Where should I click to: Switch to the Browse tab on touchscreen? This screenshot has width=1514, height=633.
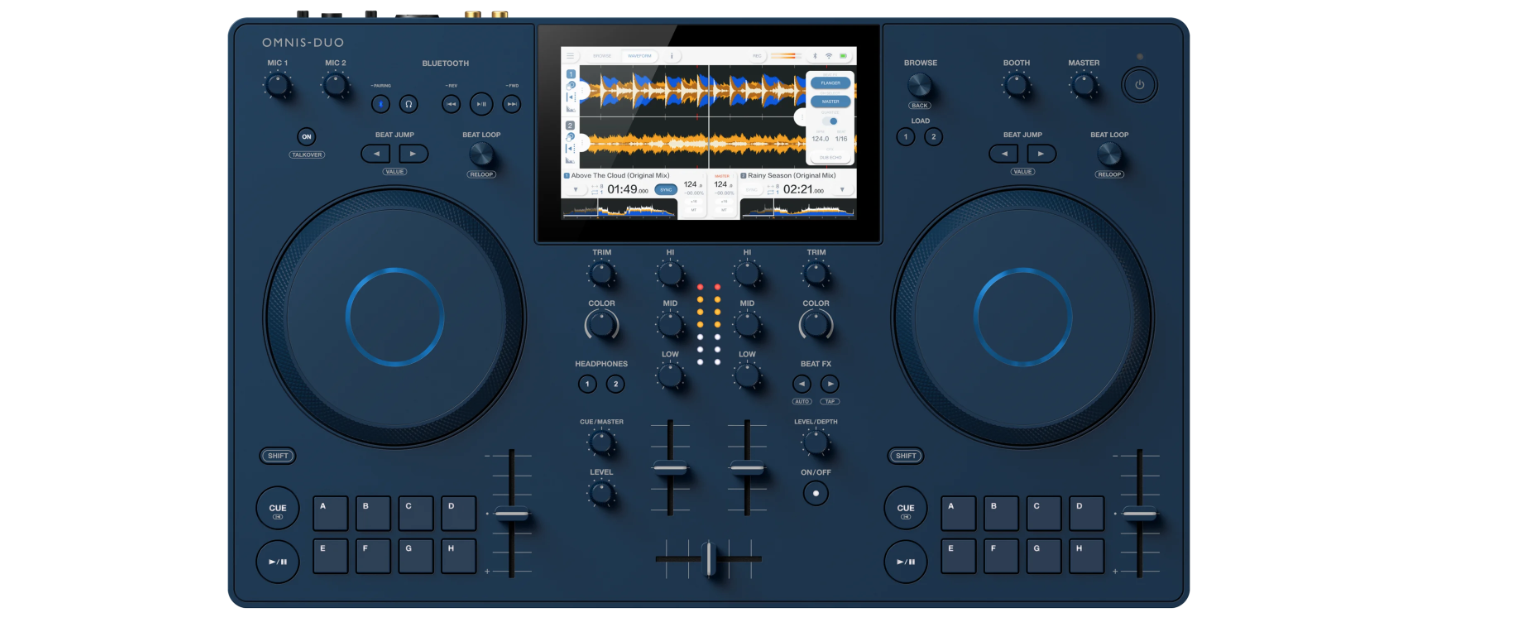click(602, 56)
